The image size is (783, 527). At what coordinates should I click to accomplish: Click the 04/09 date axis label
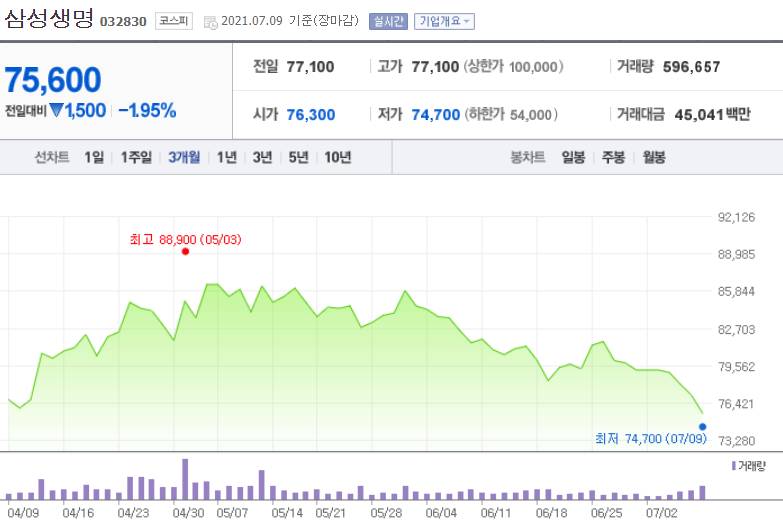pos(23,513)
